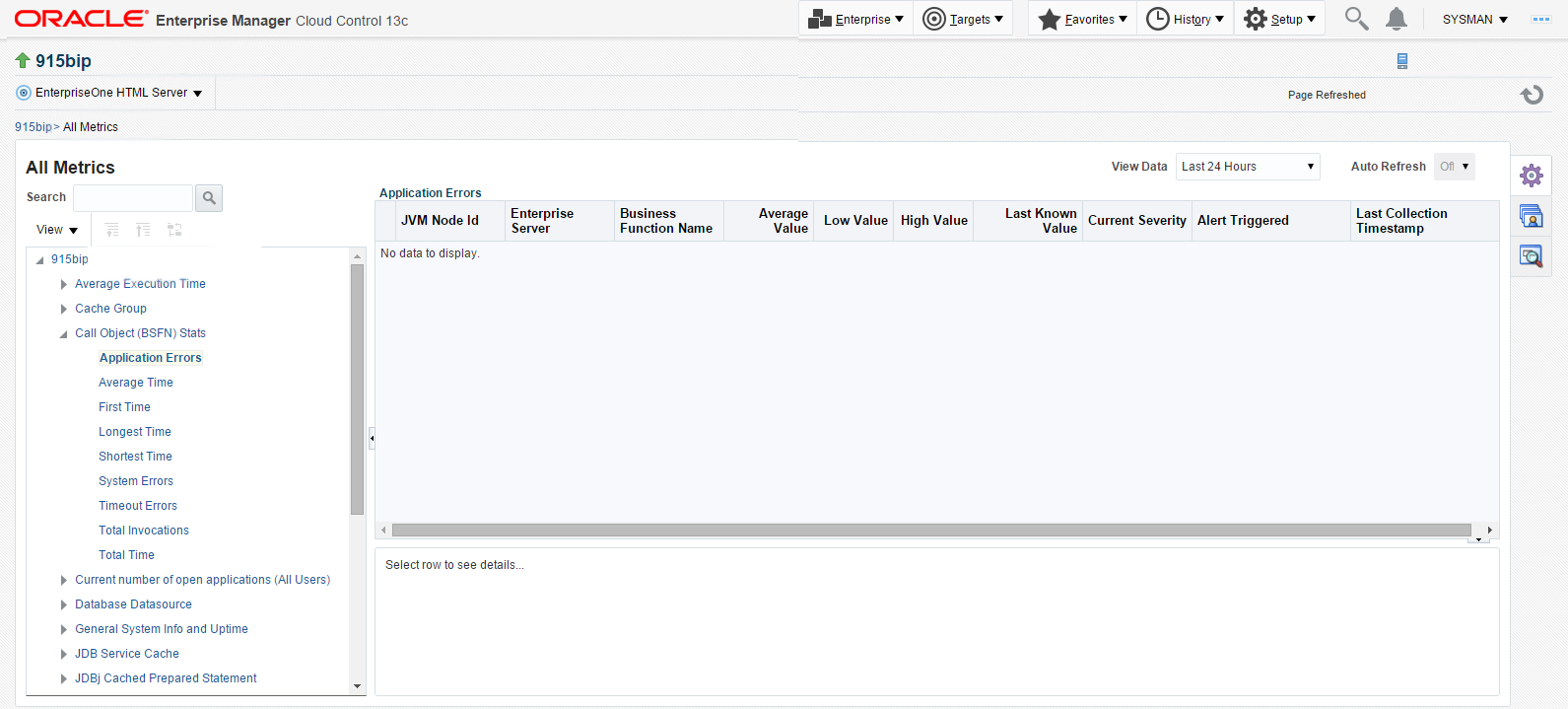Open the Enterprise menu
Screen dimensions: 1568x709
pyautogui.click(x=855, y=19)
